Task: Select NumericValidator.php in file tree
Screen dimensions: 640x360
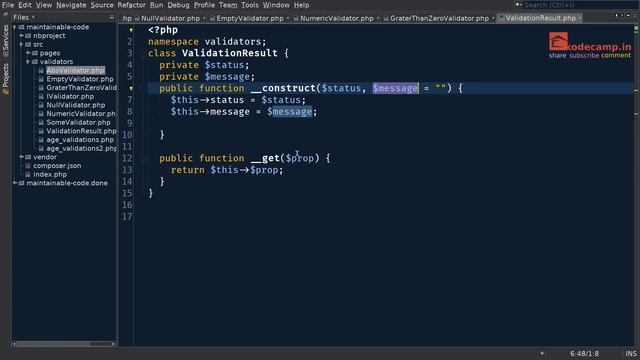Action: [x=81, y=113]
